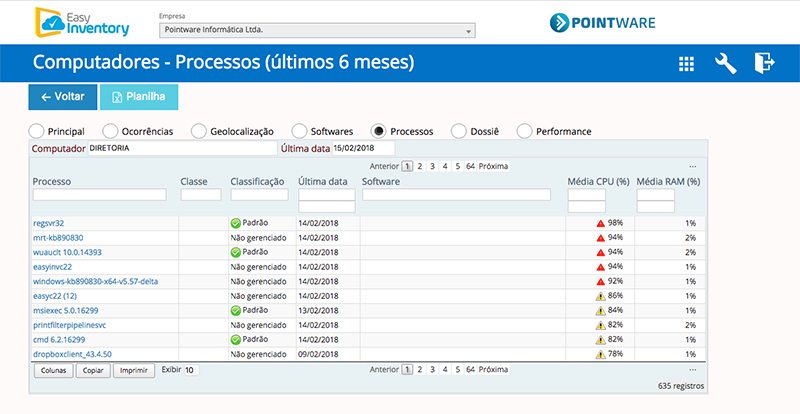This screenshot has height=414, width=800.
Task: Select the Geolocalização radio button
Action: [199, 131]
